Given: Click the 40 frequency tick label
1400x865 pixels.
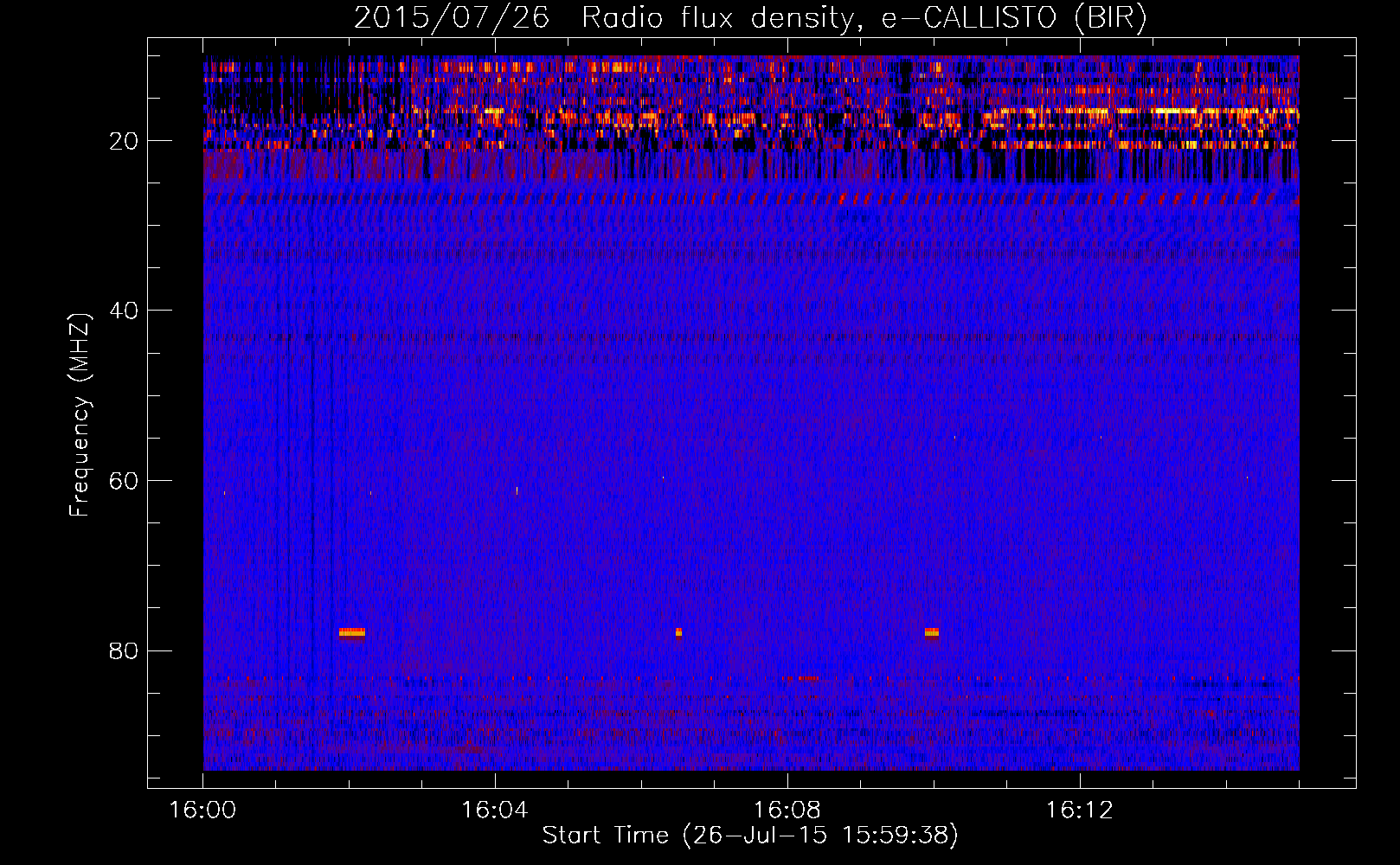Looking at the screenshot, I should (125, 311).
